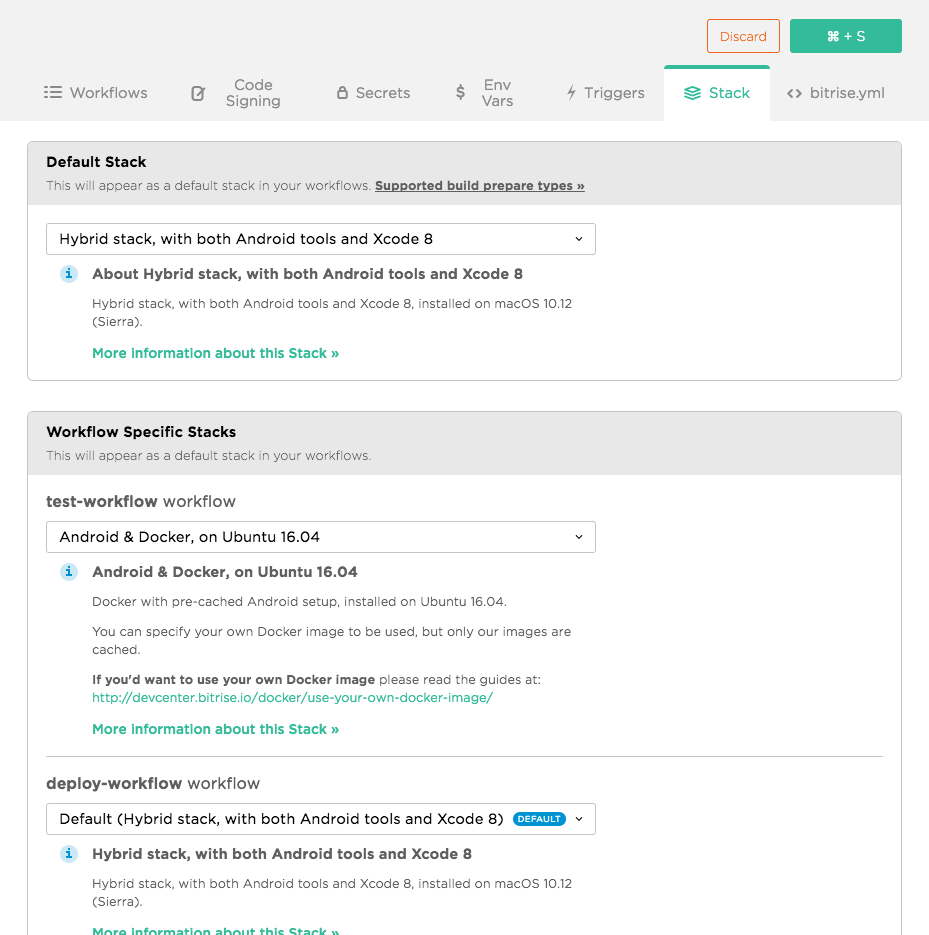The image size is (929, 935).
Task: Click 'Docker with pre-cached Android setup' description
Action: pos(299,602)
